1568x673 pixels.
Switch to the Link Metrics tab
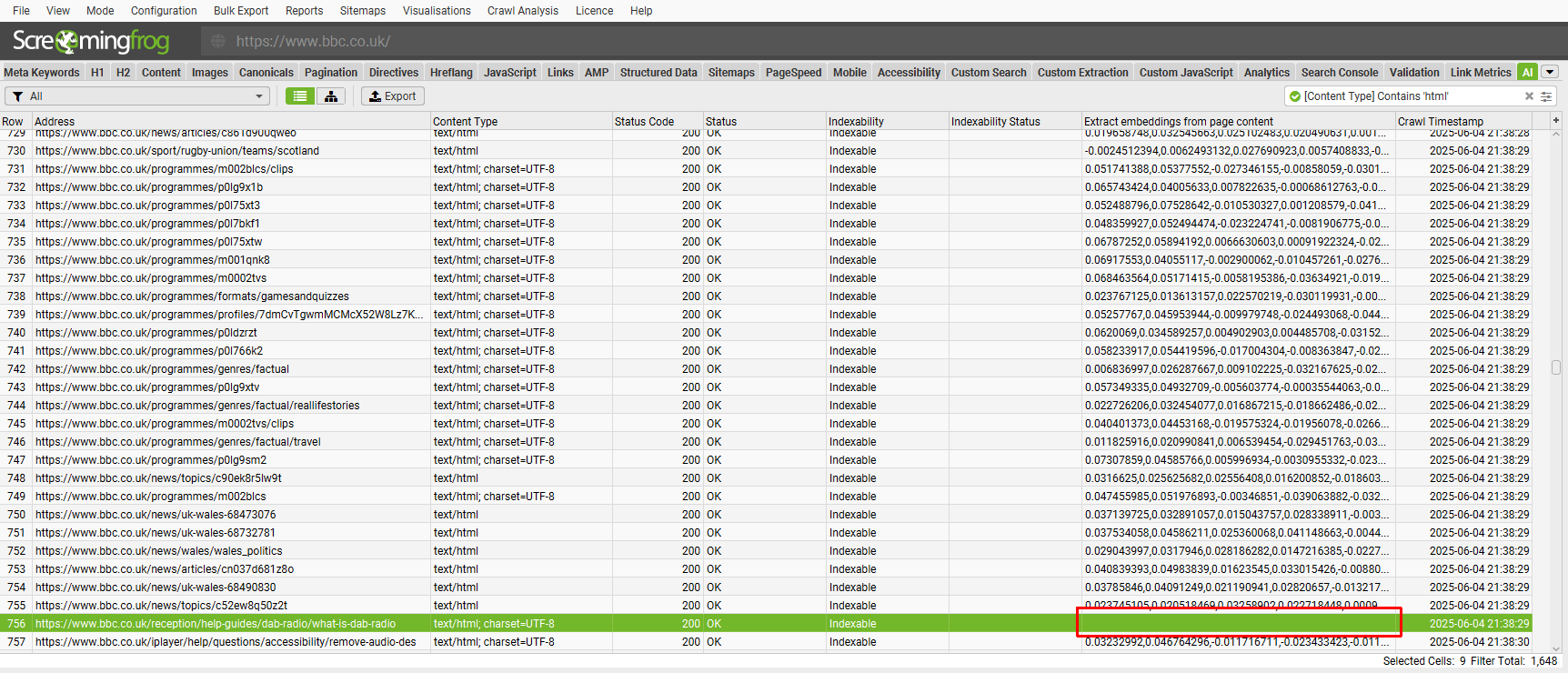(1481, 72)
